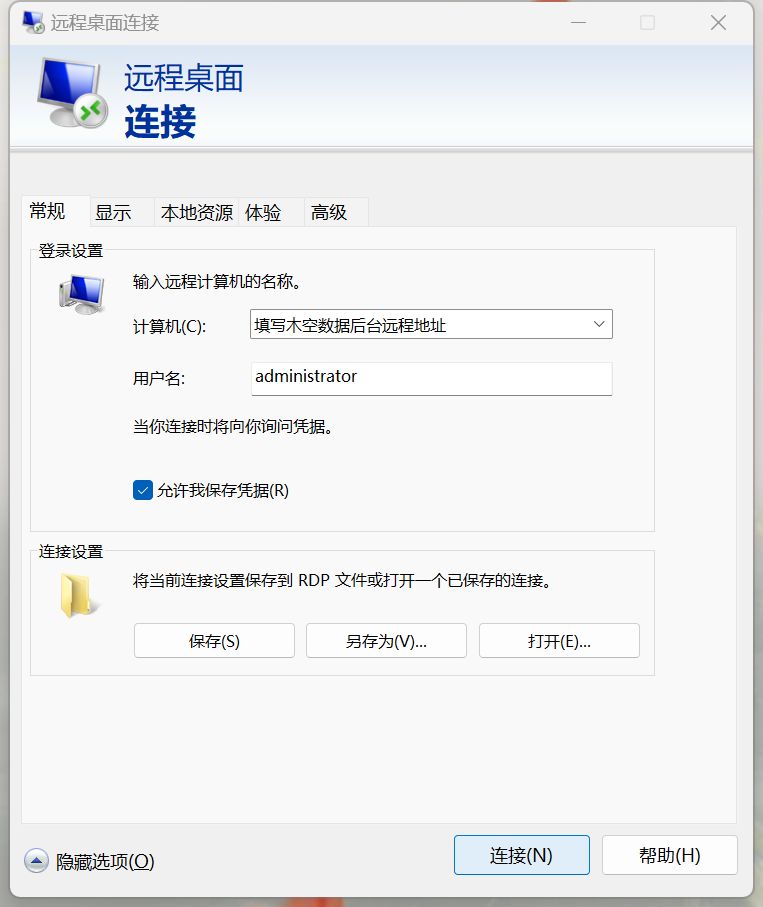
Task: Click the text 当你连接时将向你询问凭据。
Action: [233, 427]
